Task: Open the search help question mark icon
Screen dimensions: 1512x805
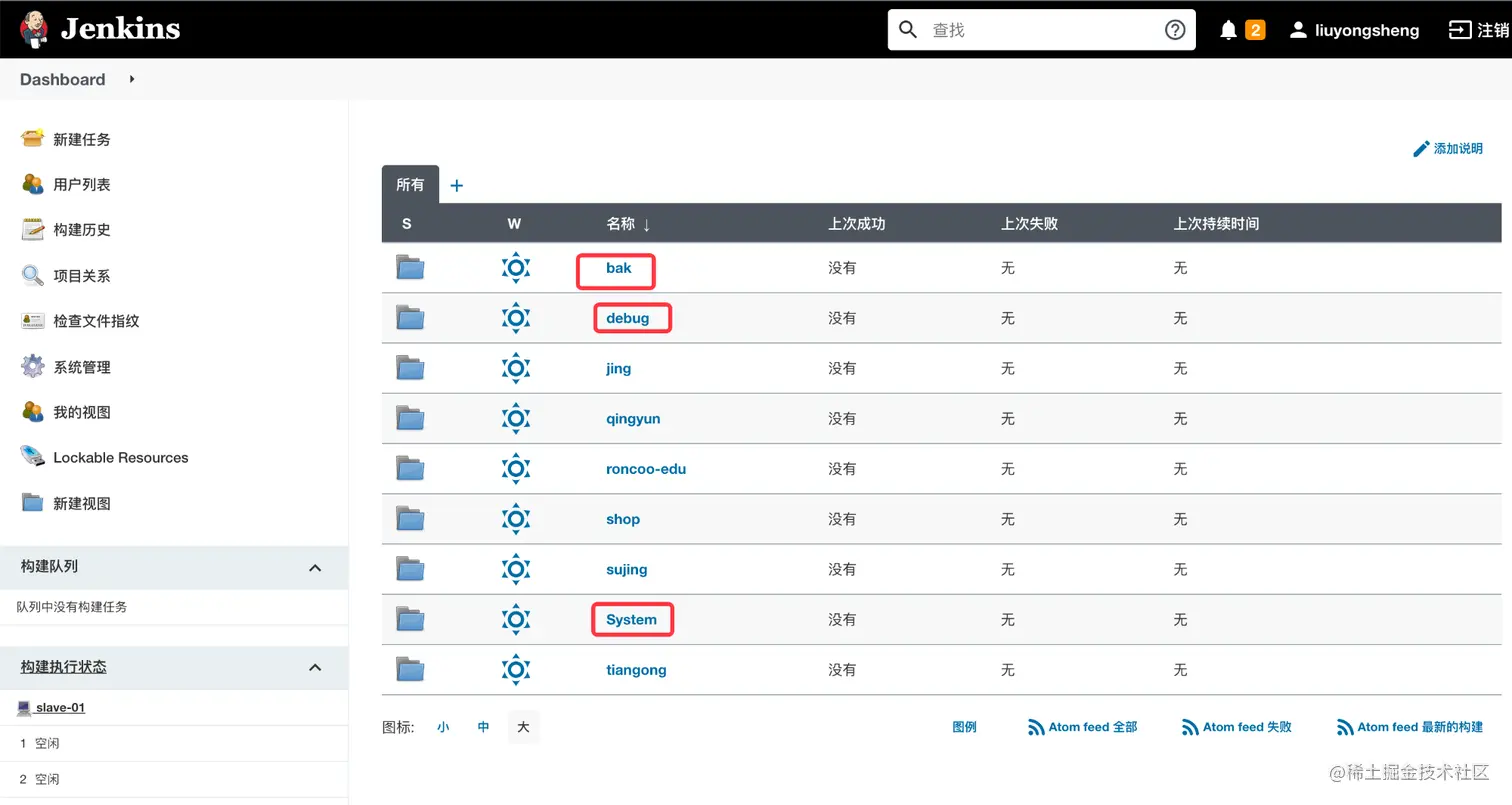Action: click(1175, 30)
